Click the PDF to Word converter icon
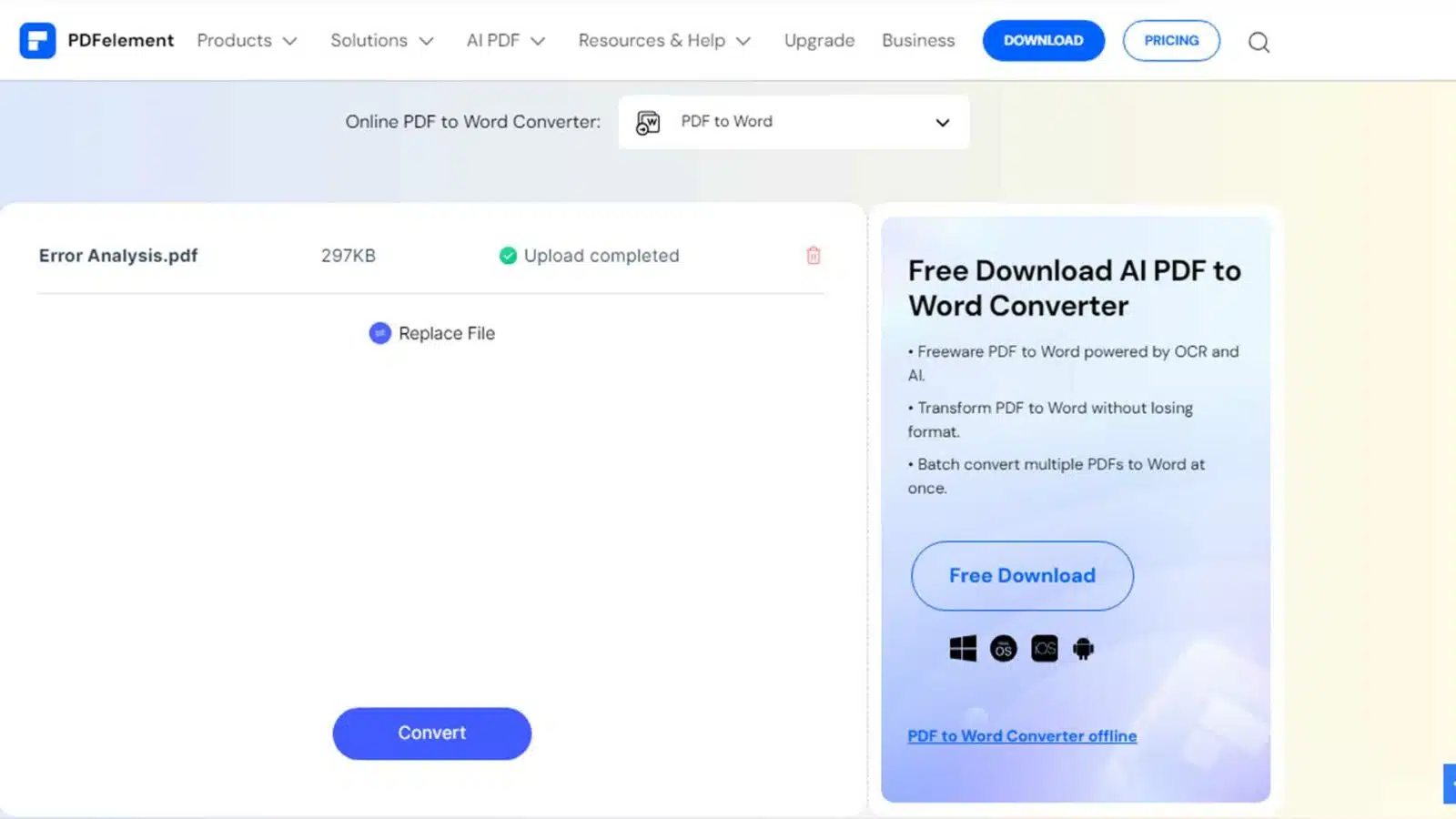This screenshot has height=819, width=1456. [x=648, y=122]
